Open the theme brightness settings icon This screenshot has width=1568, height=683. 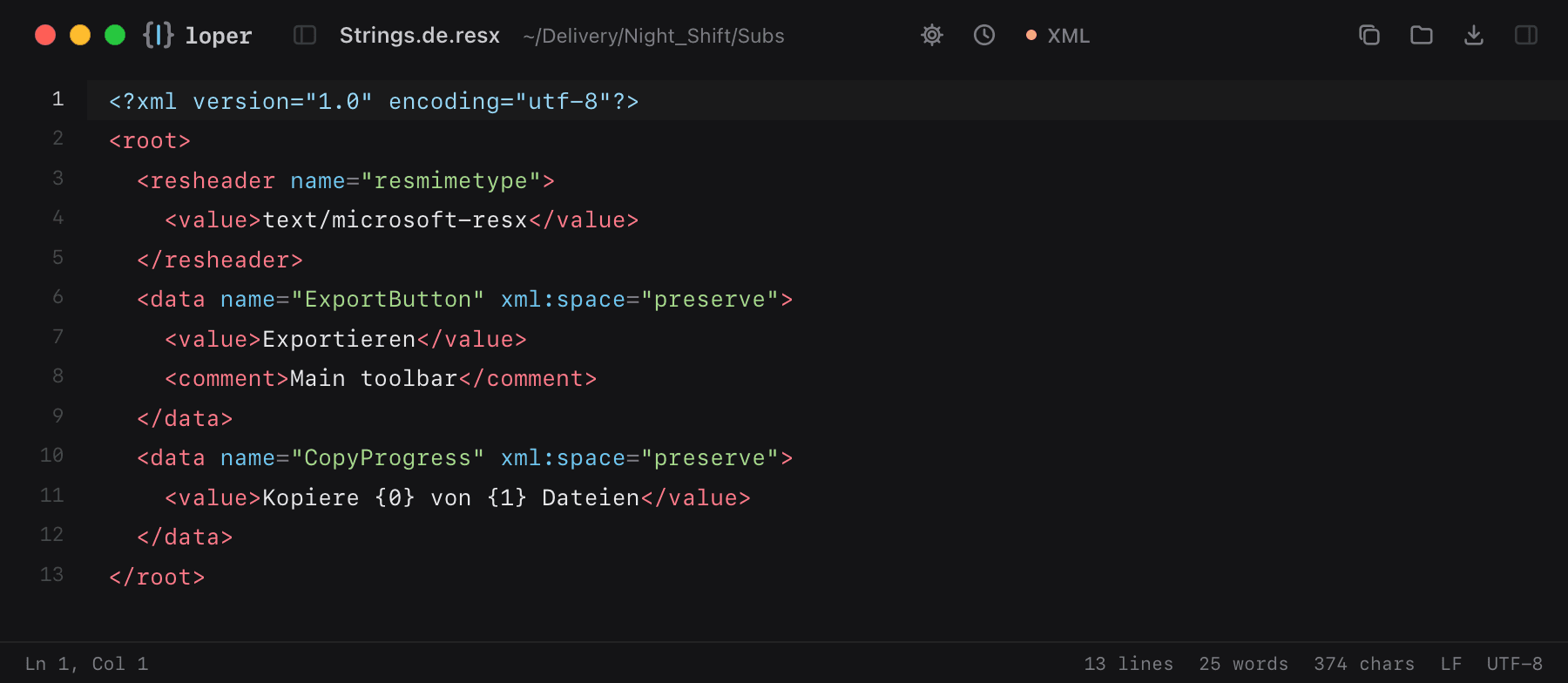pos(932,35)
